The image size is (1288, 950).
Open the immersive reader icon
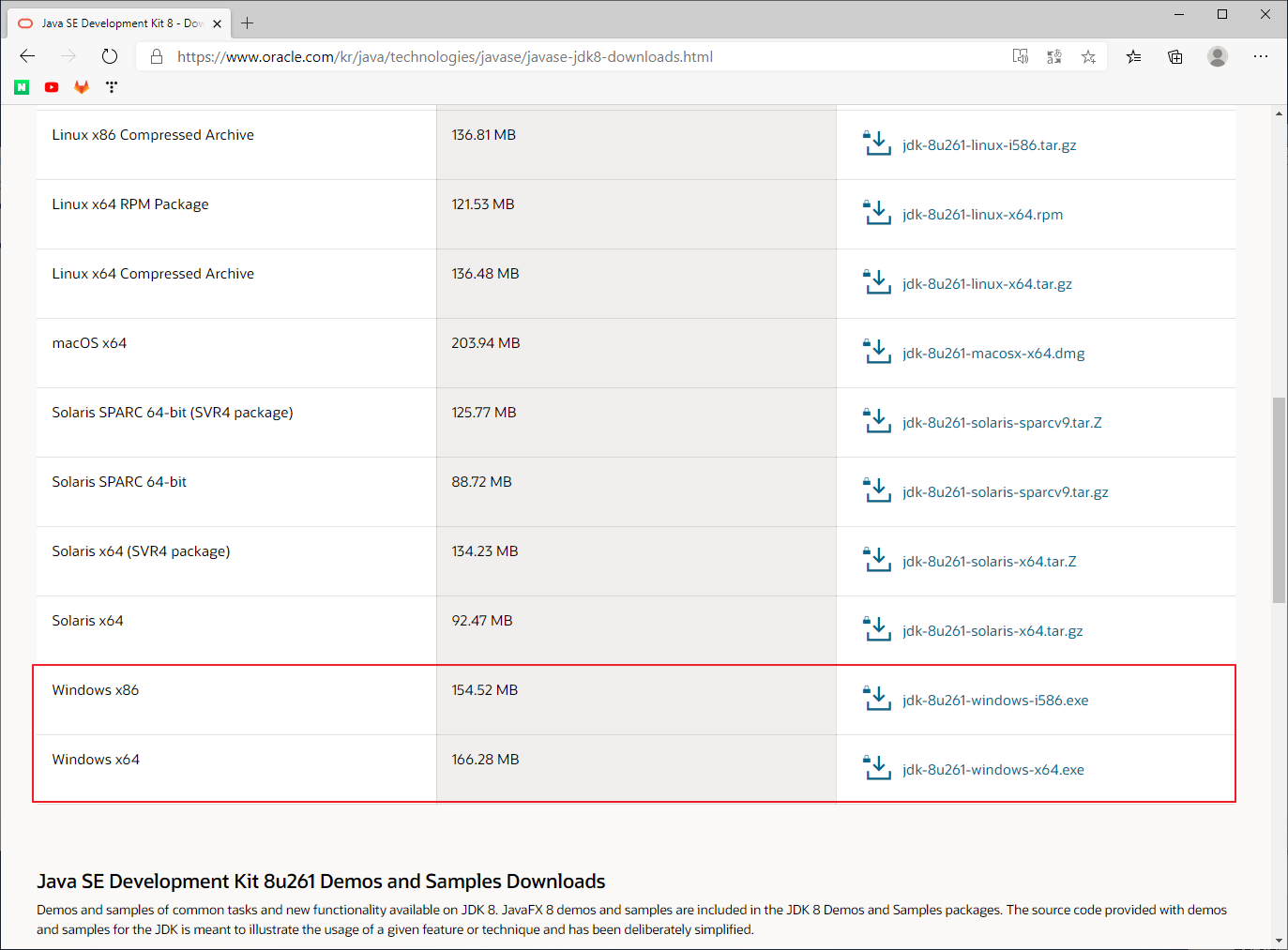[1021, 56]
